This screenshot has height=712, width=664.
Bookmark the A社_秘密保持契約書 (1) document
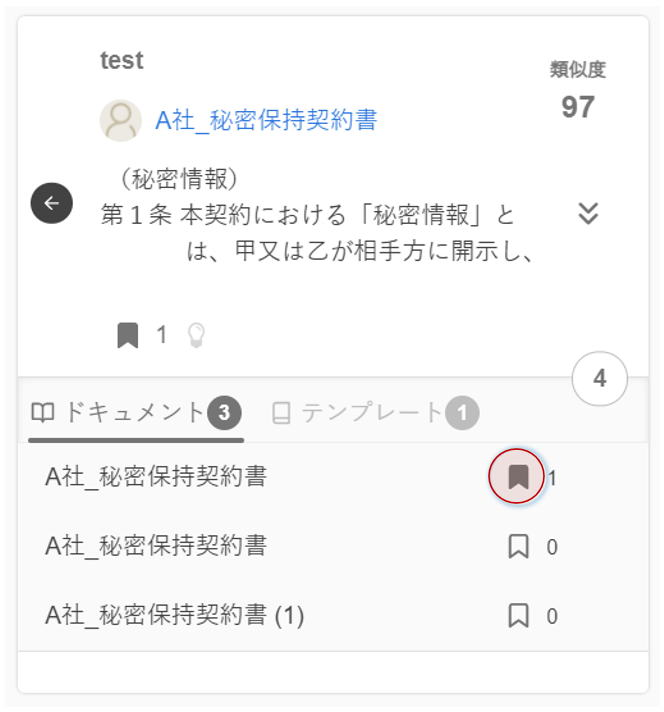pos(518,615)
